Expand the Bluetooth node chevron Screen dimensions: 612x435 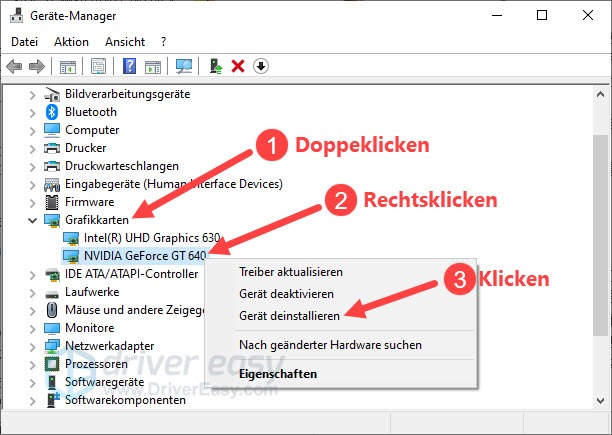pos(33,113)
